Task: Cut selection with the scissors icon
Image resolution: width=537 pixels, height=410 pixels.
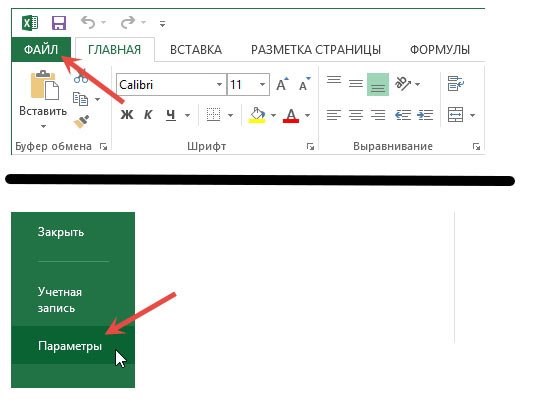Action: [x=81, y=76]
